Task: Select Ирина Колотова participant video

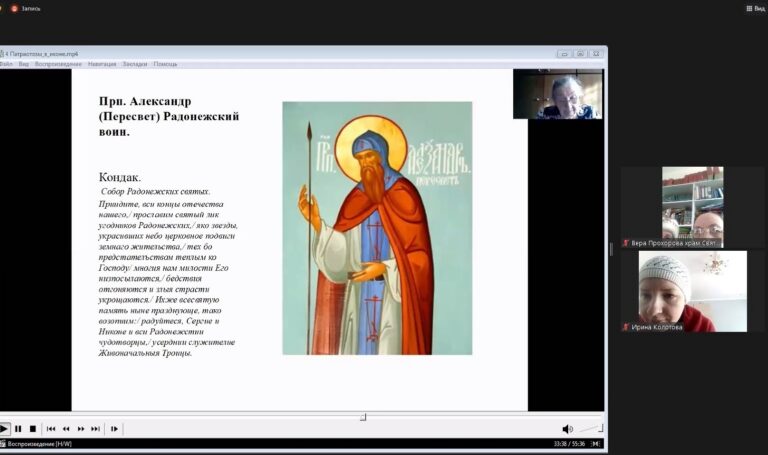Action: pos(693,291)
